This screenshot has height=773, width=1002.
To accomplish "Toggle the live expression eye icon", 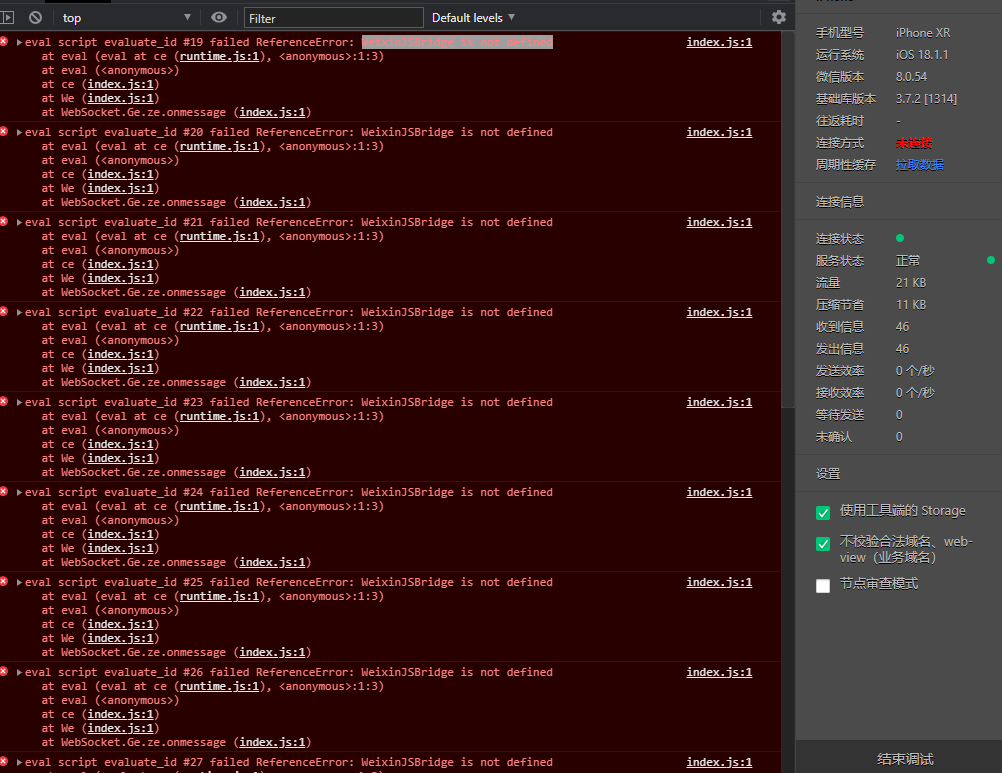I will point(219,18).
